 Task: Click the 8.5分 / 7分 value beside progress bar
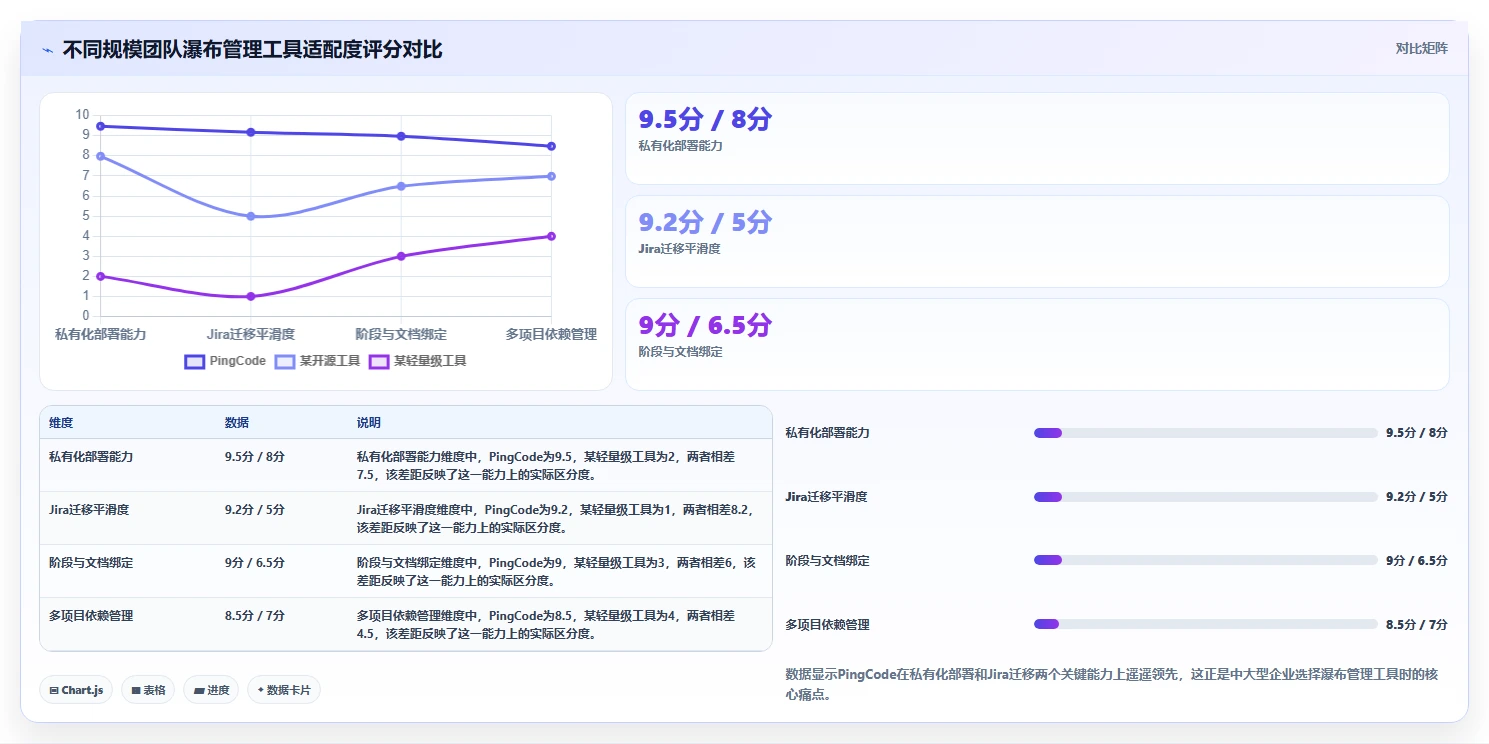[1417, 624]
